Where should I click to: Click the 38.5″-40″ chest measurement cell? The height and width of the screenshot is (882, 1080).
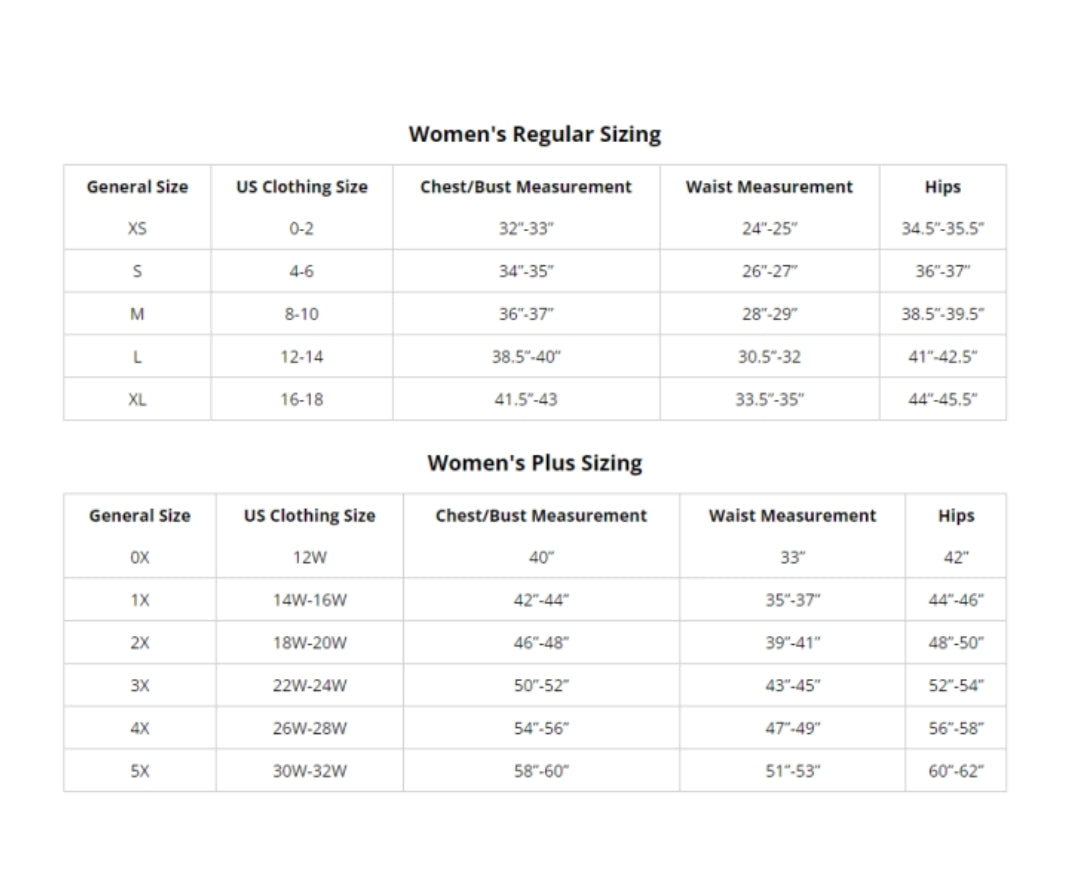tap(526, 357)
